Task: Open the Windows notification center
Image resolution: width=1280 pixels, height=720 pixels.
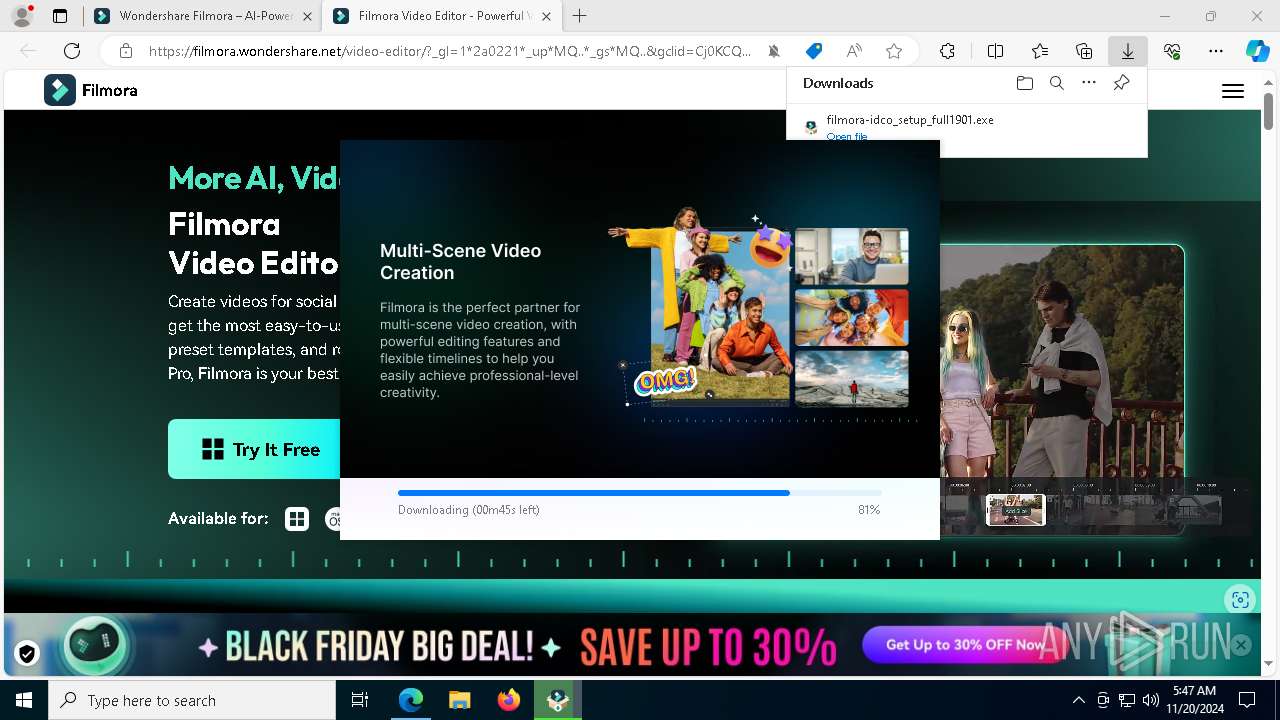Action: [1247, 700]
